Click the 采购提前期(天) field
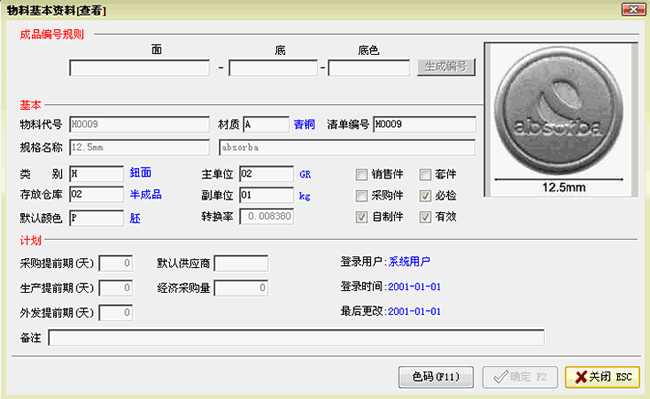Screen dimensions: 650x399 116,263
